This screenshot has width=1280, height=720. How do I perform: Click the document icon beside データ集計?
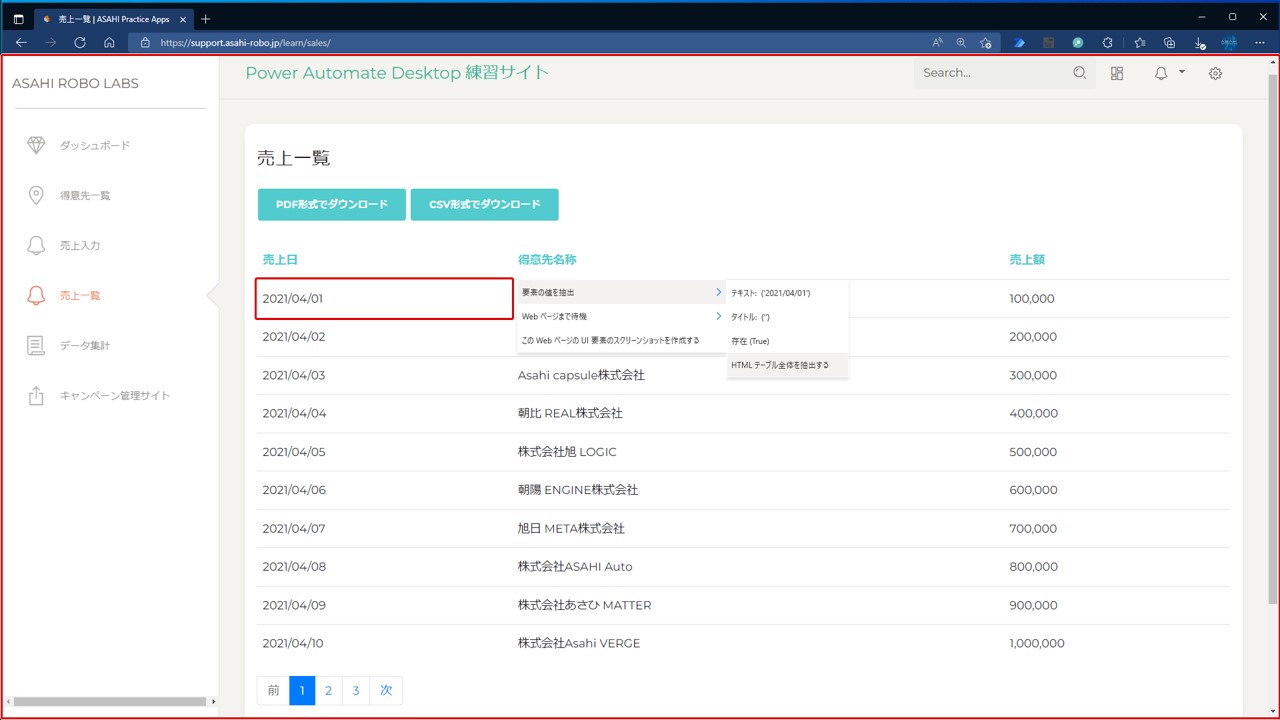coord(36,346)
